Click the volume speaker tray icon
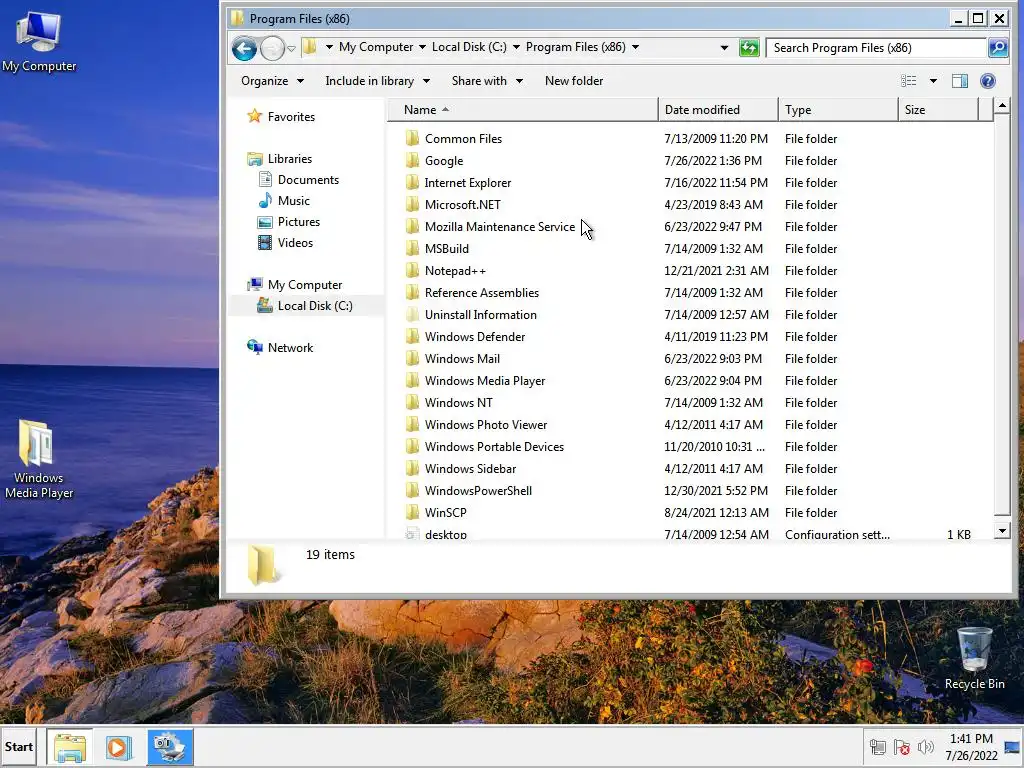Viewport: 1024px width, 768px height. click(926, 747)
